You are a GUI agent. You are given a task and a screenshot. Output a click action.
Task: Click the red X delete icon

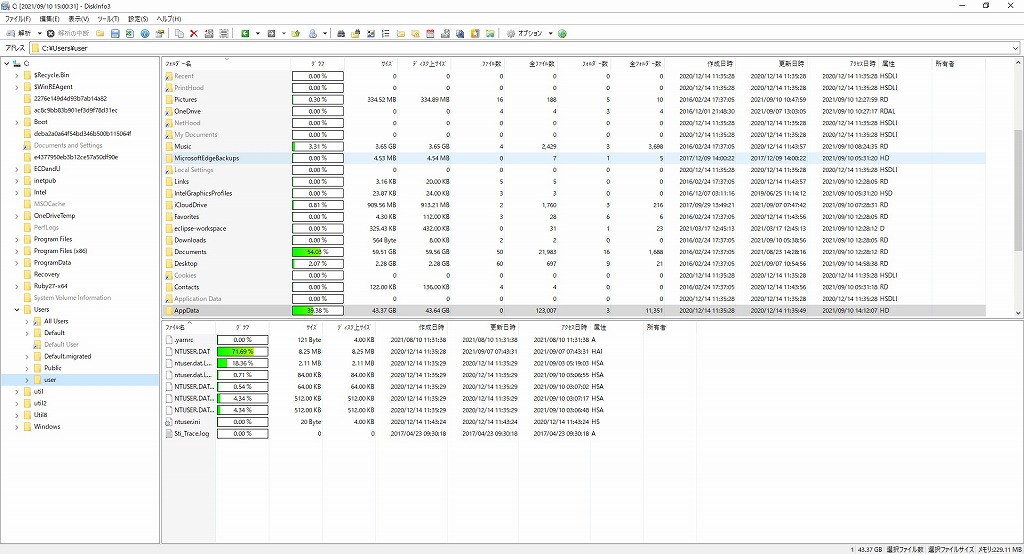194,33
